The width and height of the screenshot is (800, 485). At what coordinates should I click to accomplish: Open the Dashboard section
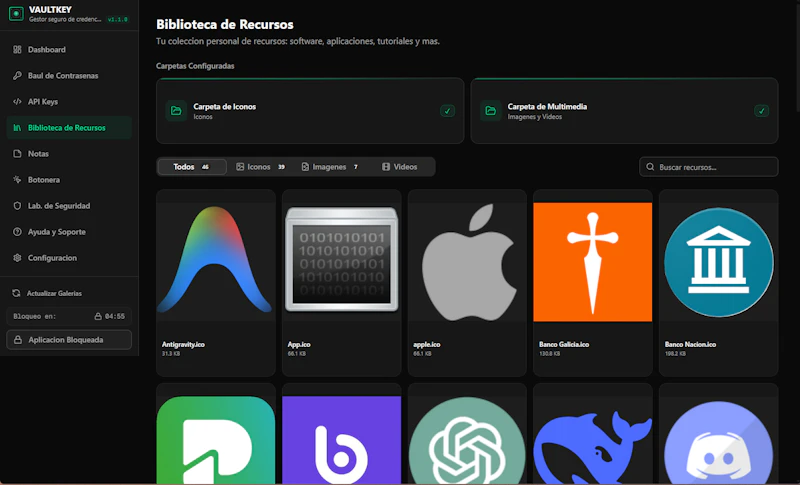point(69,49)
